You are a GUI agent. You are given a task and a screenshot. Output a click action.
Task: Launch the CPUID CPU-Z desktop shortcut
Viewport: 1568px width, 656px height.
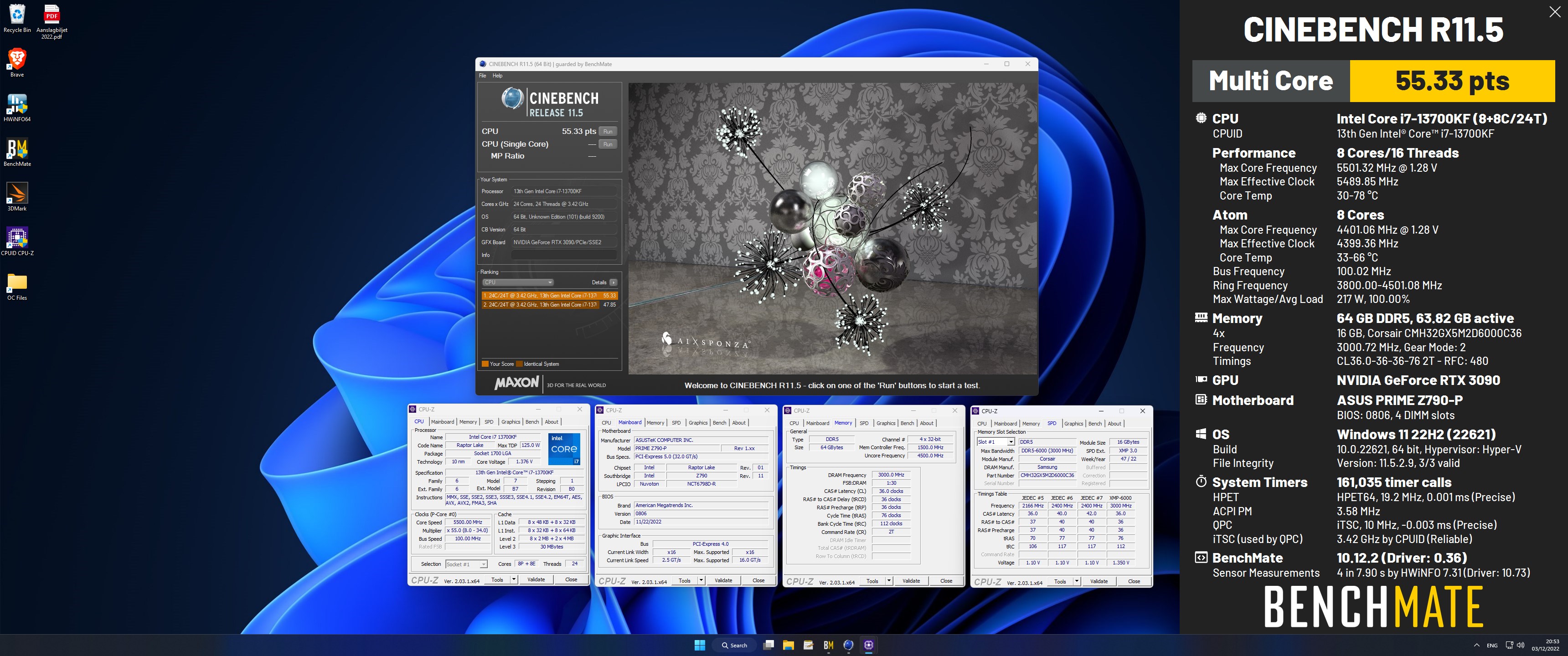pos(17,241)
